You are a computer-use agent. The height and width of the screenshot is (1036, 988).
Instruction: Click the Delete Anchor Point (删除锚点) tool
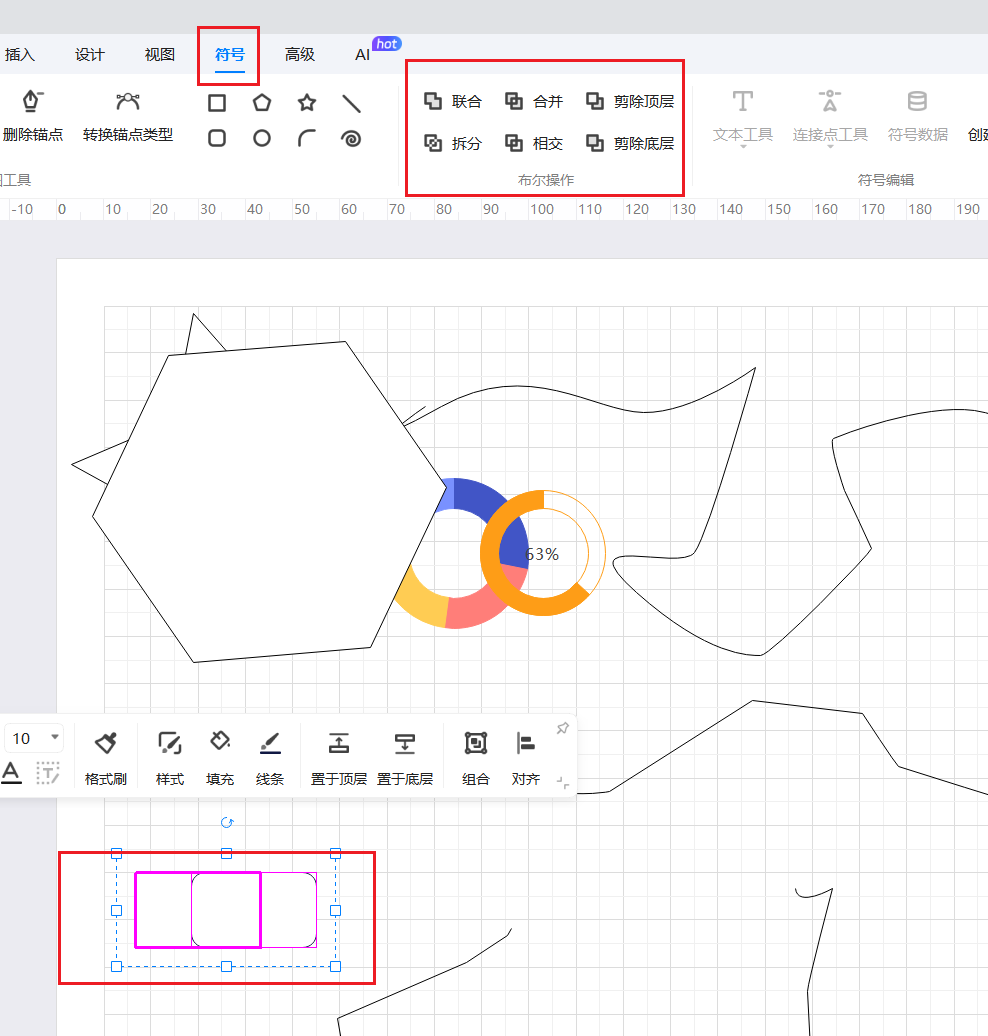click(33, 116)
